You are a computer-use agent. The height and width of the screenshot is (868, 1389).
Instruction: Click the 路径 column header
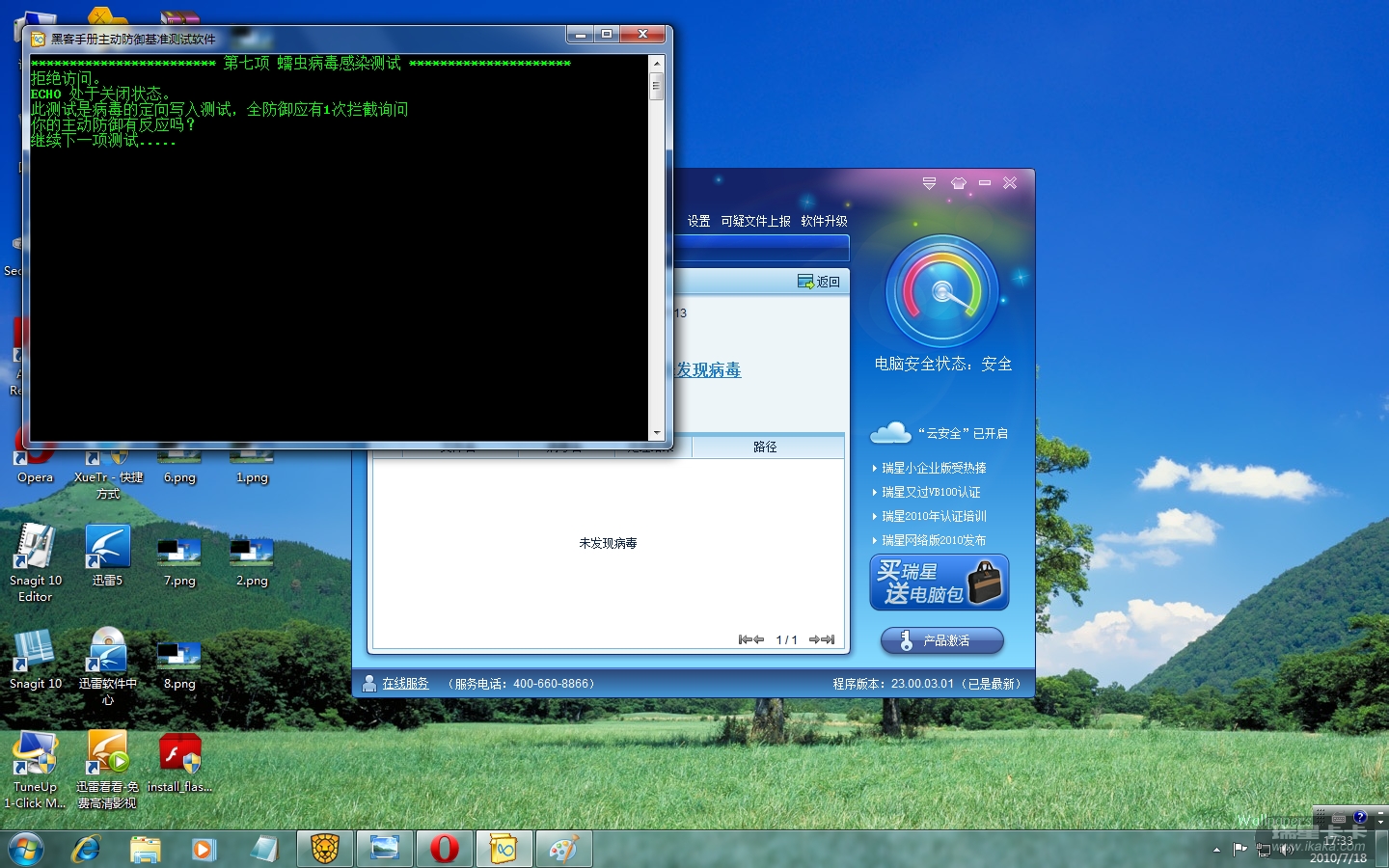[x=767, y=447]
